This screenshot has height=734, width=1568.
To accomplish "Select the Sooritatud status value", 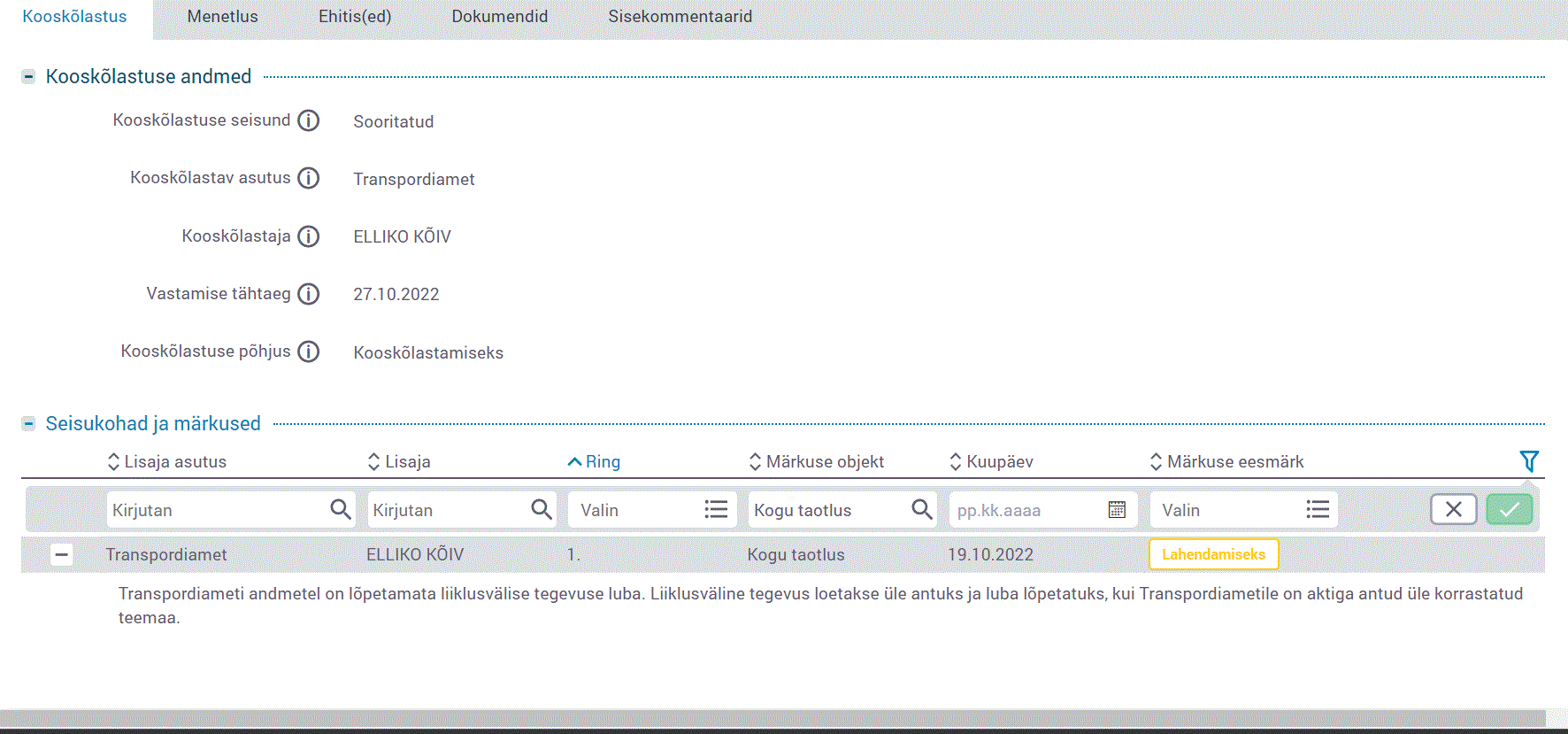I will click(394, 122).
